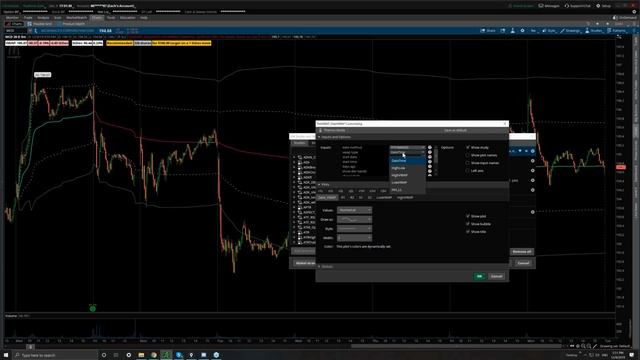Select HighLow option in dropdown list
640x360 pixels.
pos(407,168)
